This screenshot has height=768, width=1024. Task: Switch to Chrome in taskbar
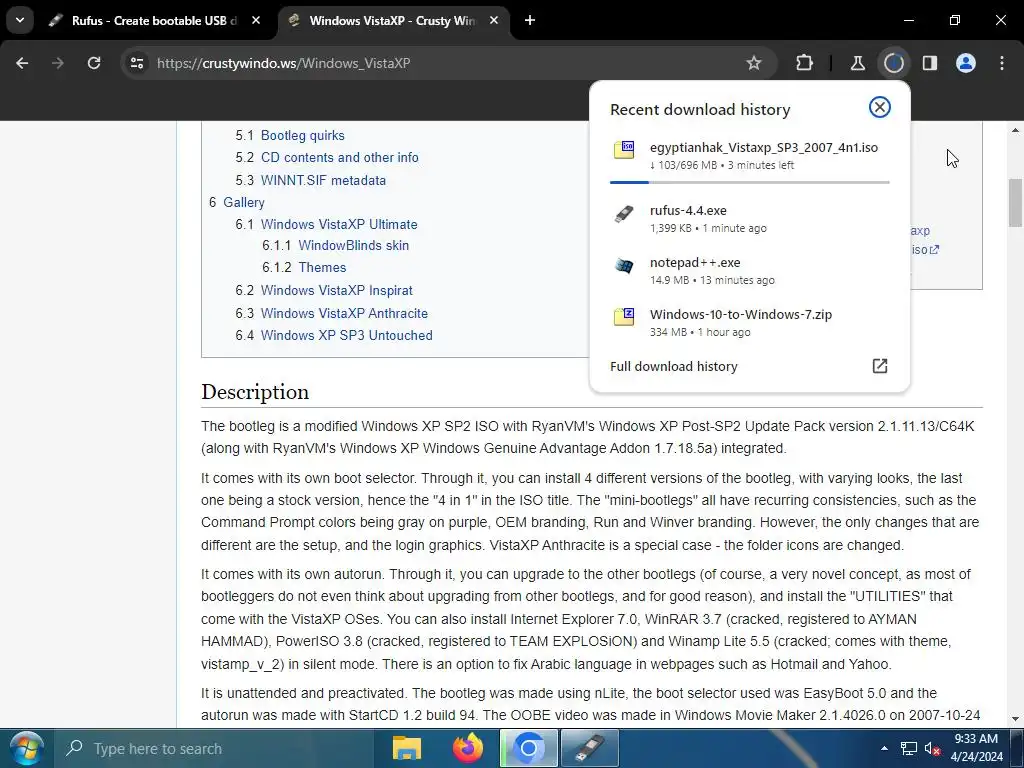(529, 749)
